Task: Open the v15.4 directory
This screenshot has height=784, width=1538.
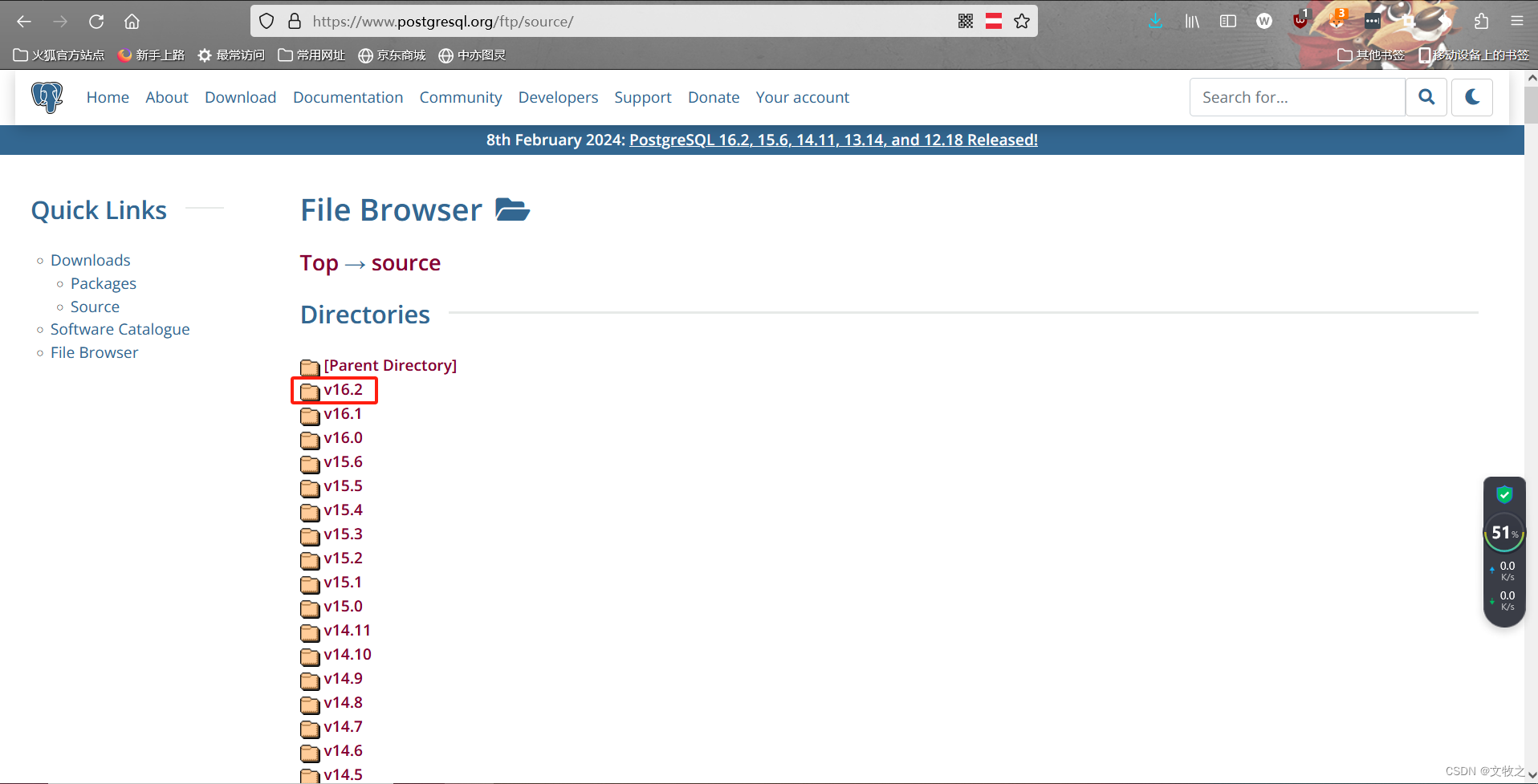Action: click(343, 510)
